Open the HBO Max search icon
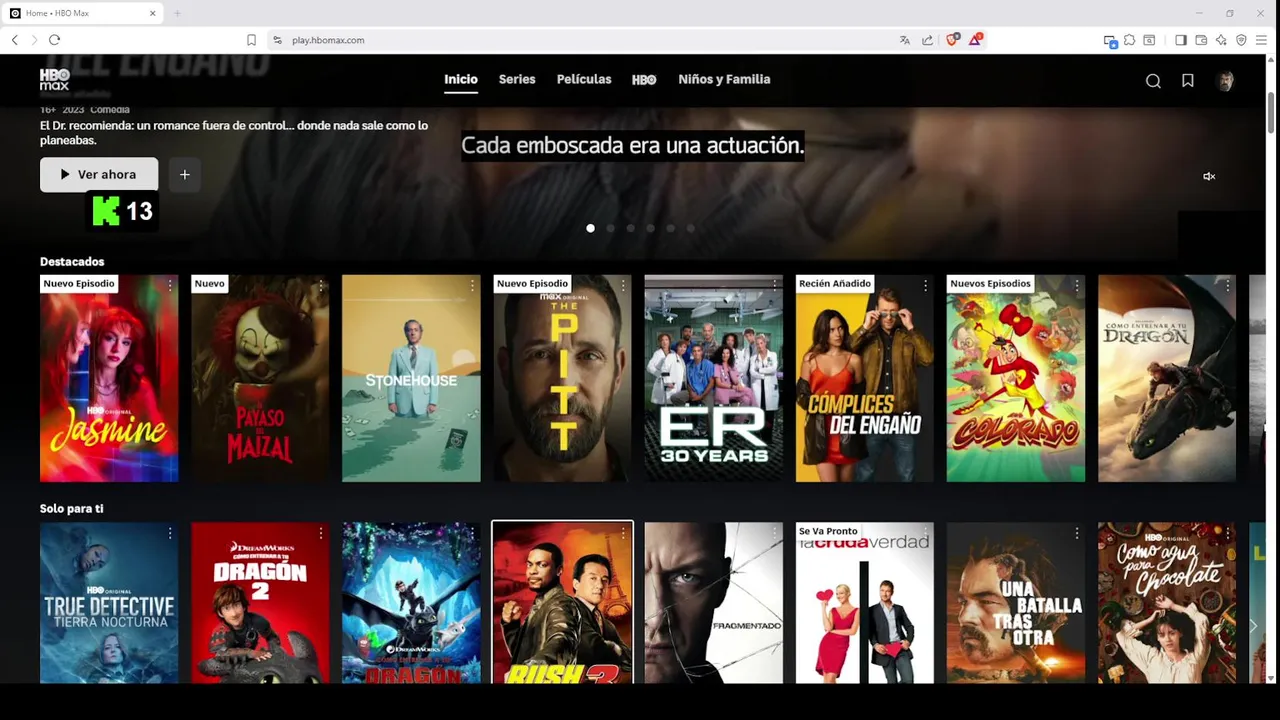The width and height of the screenshot is (1280, 720). click(1153, 81)
